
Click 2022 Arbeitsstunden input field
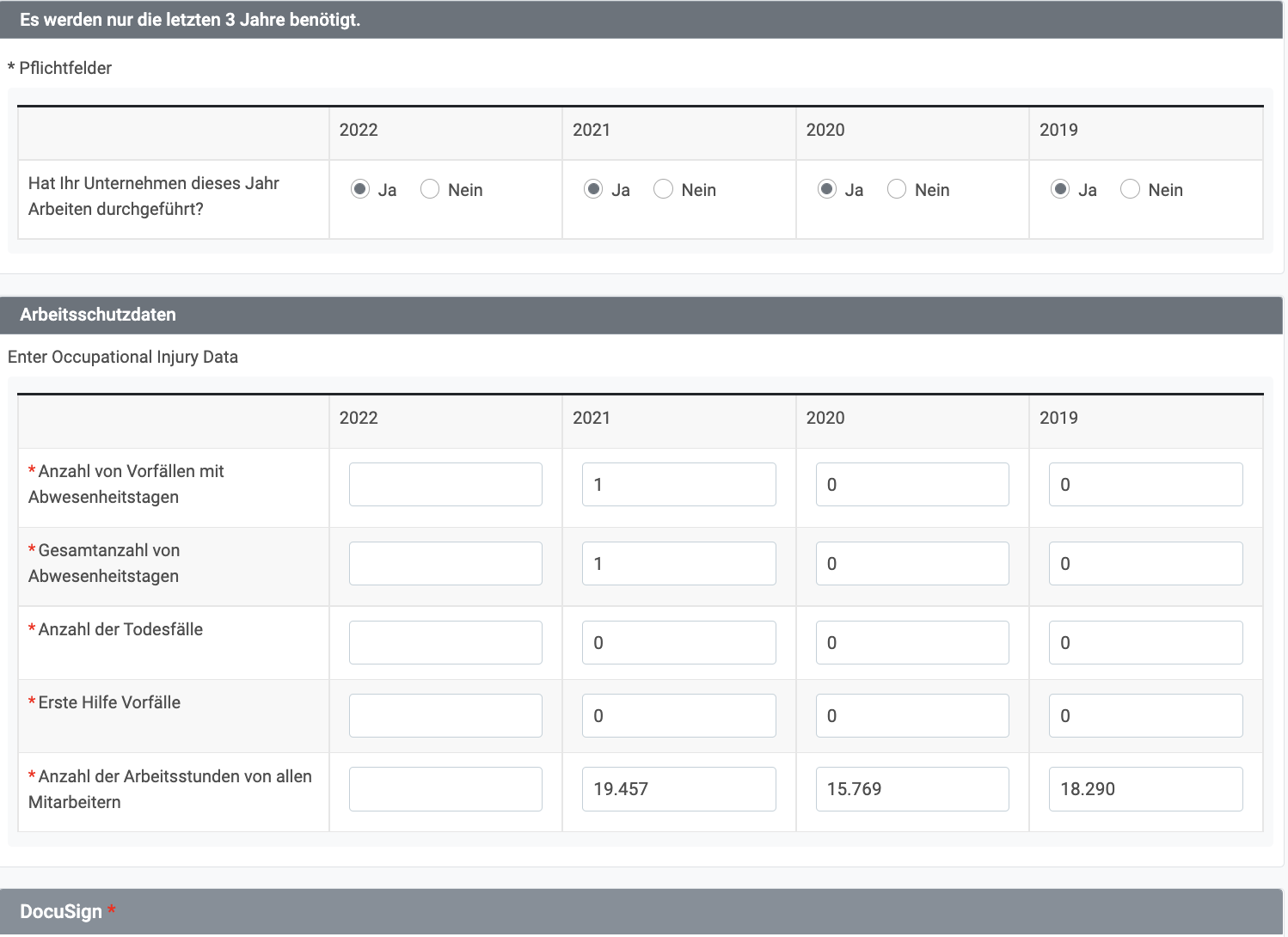(x=445, y=789)
